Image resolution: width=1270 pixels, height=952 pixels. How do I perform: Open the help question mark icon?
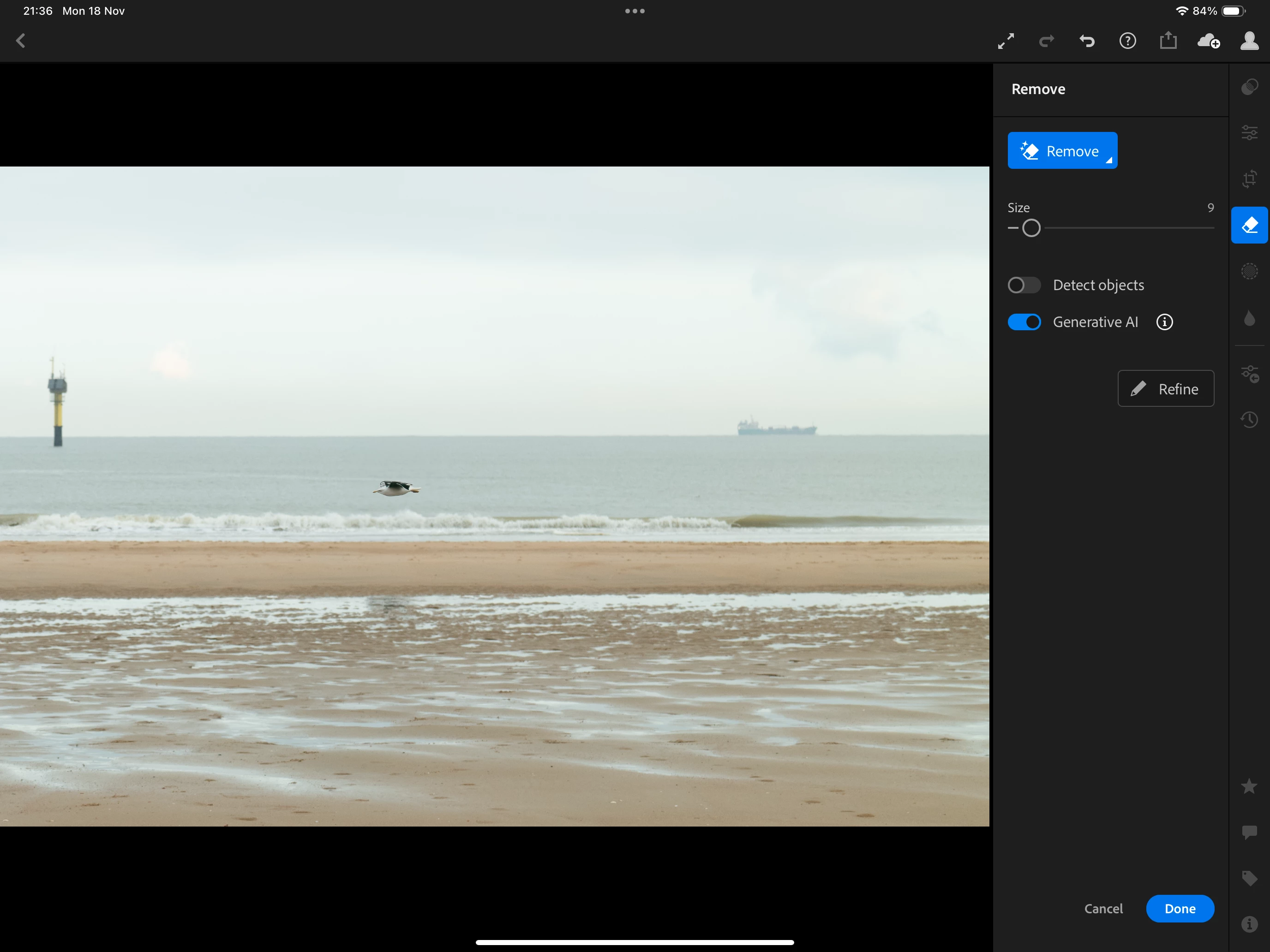(1127, 41)
